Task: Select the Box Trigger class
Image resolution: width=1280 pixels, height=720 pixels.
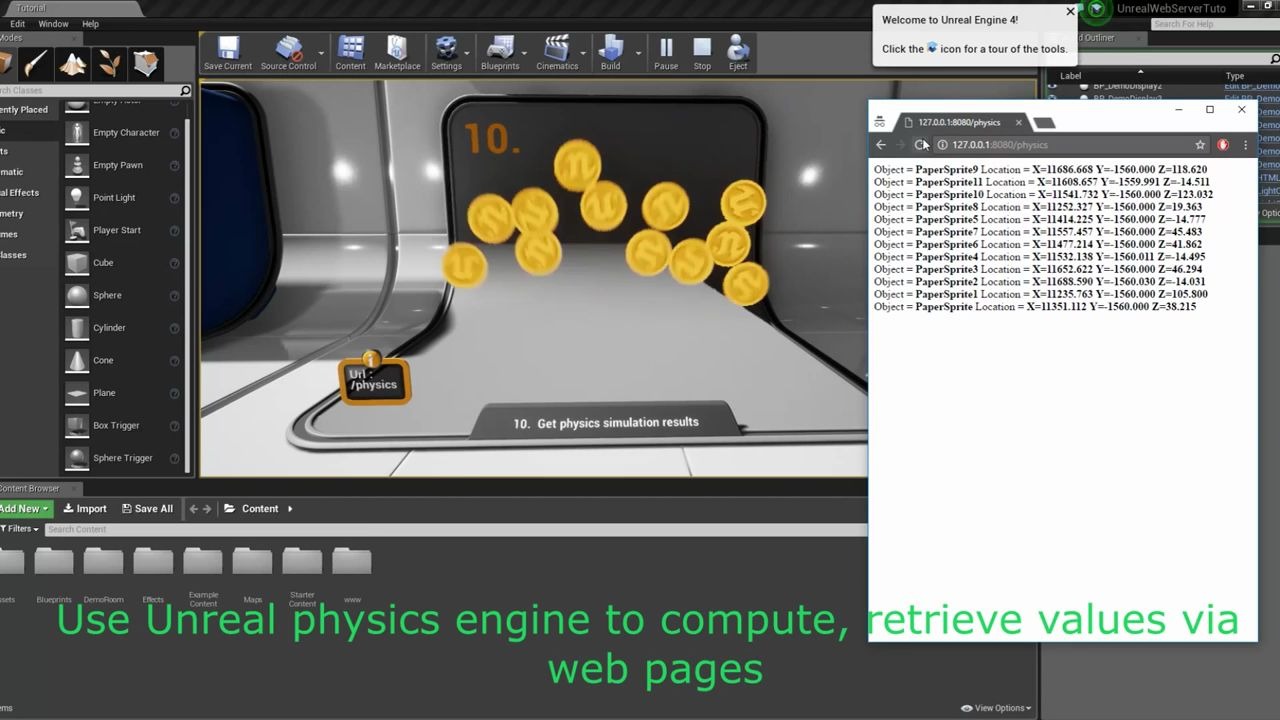Action: 123,425
